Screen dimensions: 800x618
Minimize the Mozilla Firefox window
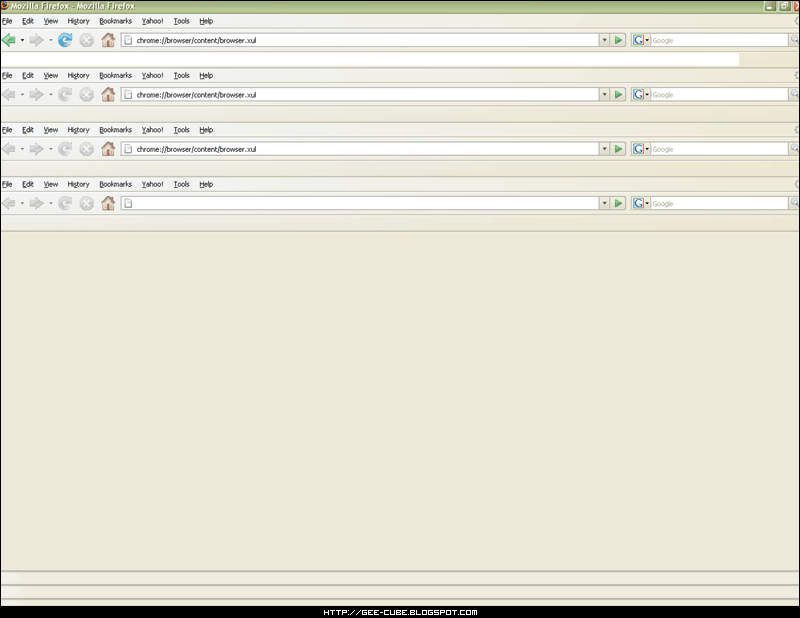coord(770,6)
